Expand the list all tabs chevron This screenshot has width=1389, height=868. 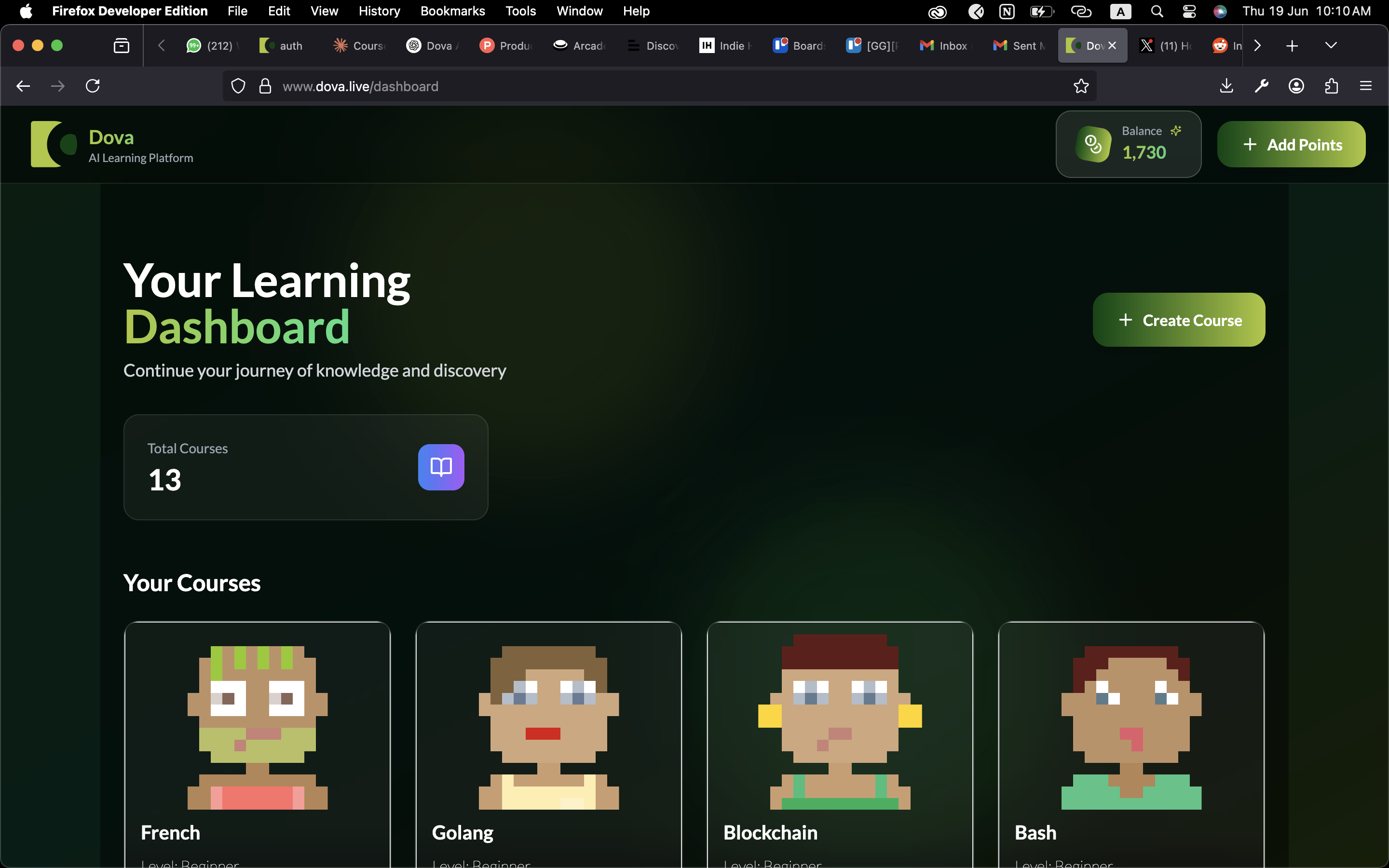(1331, 45)
